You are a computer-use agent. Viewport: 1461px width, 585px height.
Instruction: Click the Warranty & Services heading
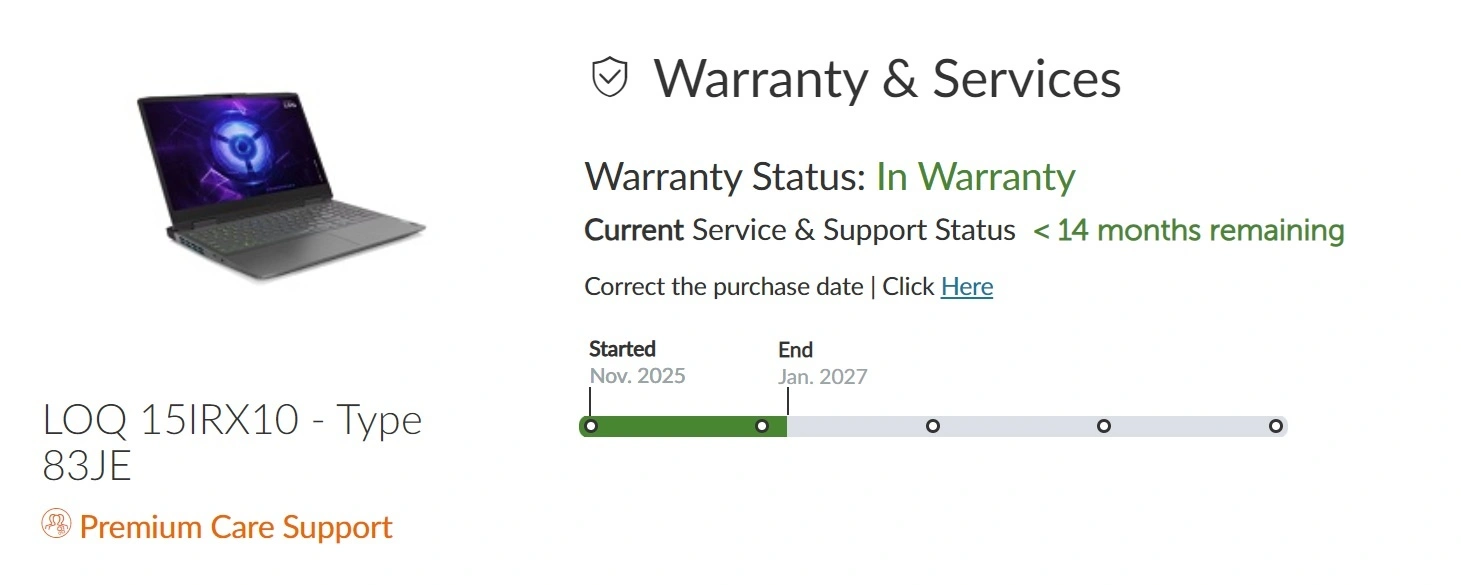coord(887,78)
